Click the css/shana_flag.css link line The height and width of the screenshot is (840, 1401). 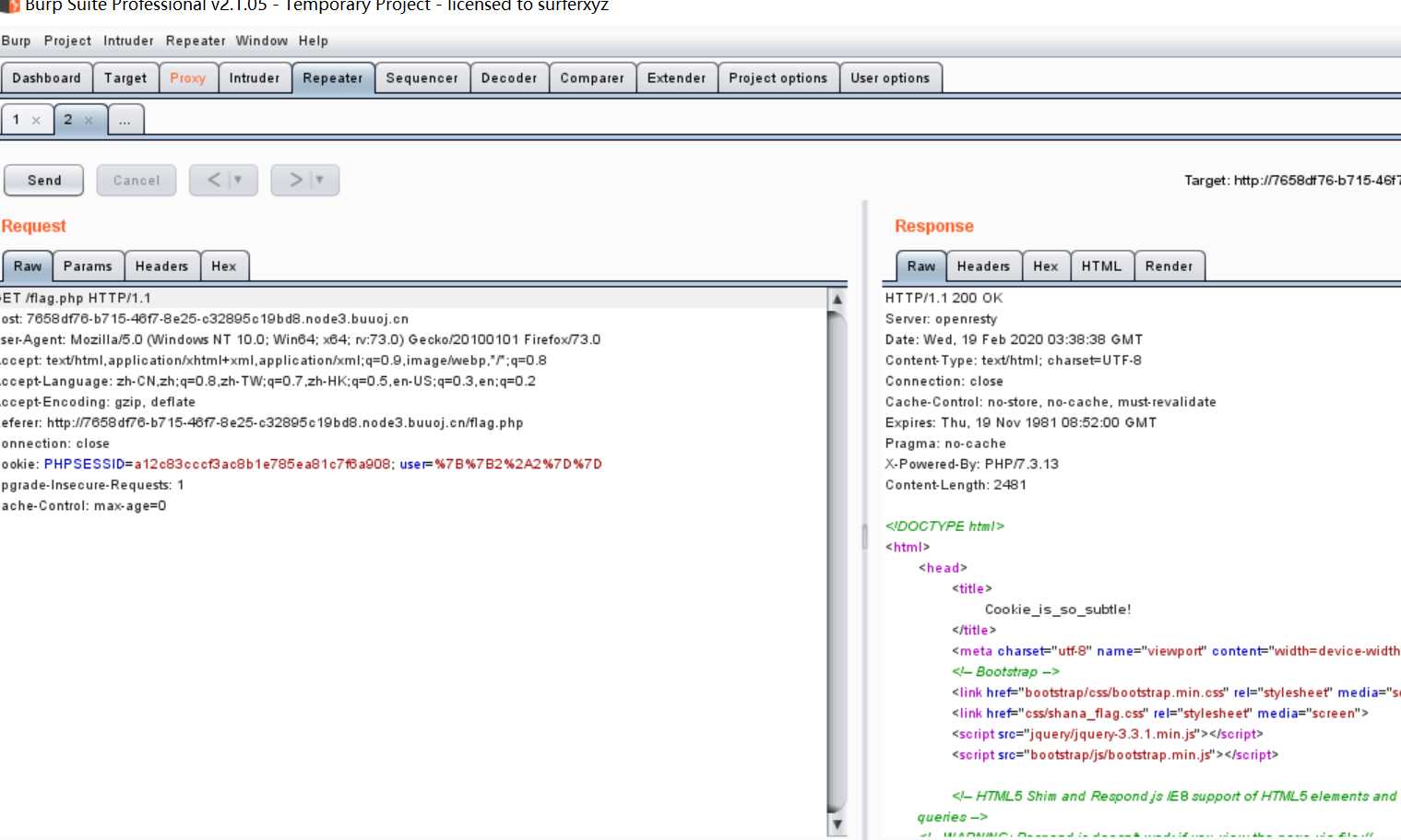[x=1160, y=713]
